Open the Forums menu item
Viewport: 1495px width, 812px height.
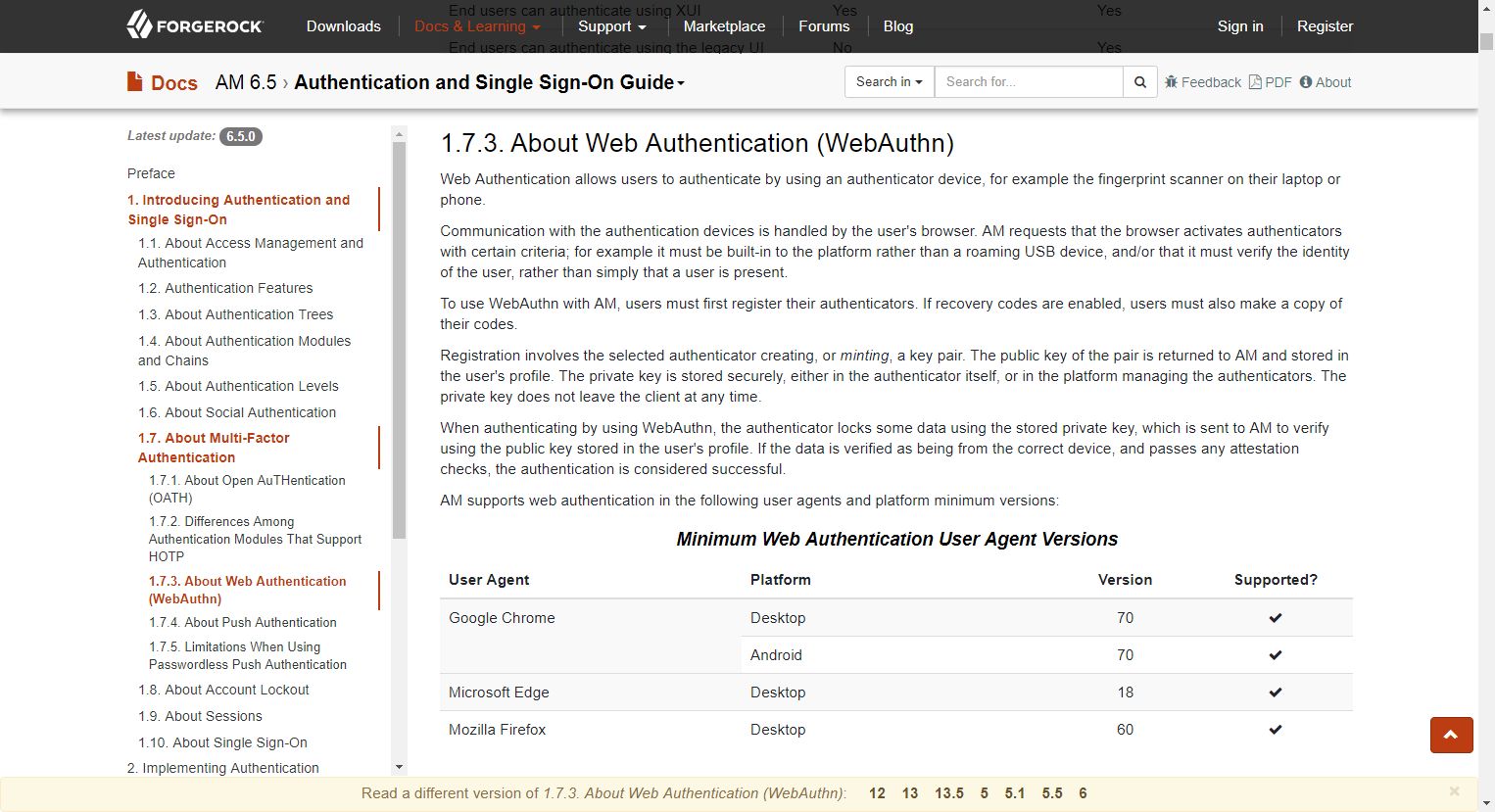tap(824, 26)
